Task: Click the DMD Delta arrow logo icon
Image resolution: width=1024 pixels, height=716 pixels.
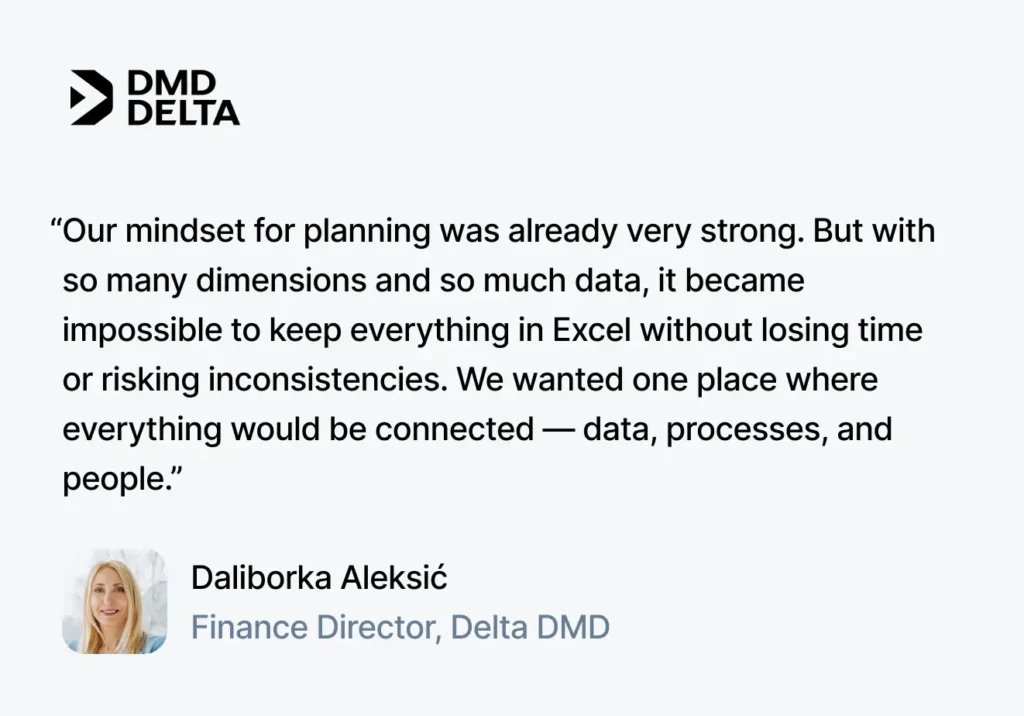Action: pos(91,97)
